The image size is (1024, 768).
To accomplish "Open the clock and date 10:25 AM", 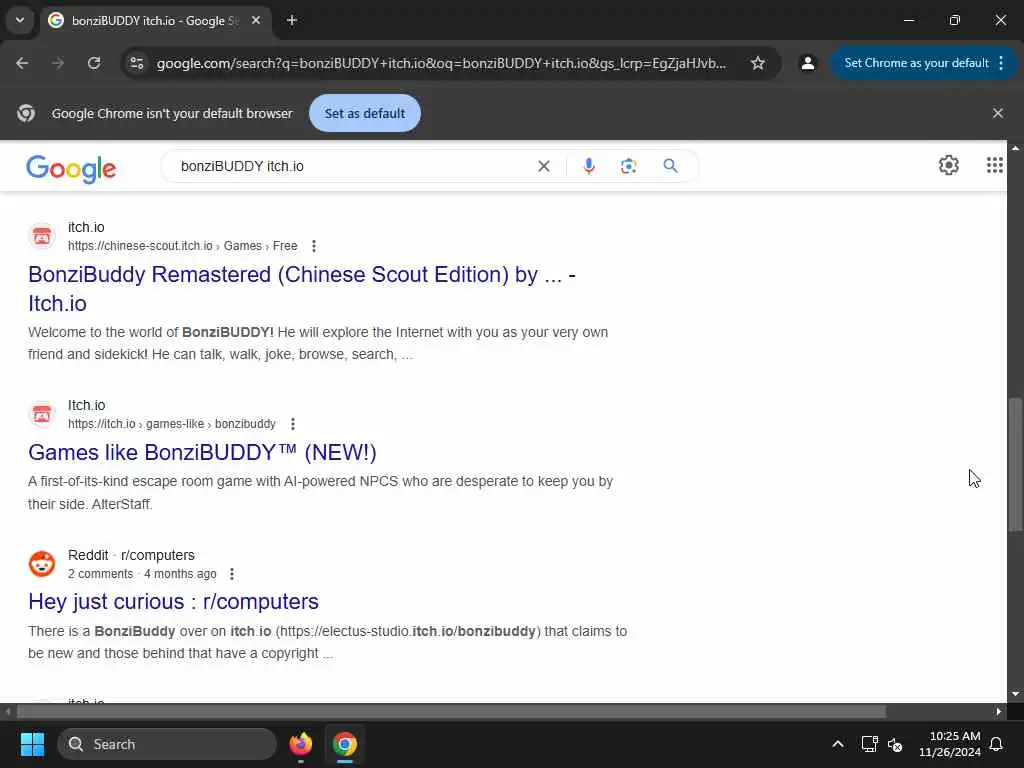I will pyautogui.click(x=950, y=744).
